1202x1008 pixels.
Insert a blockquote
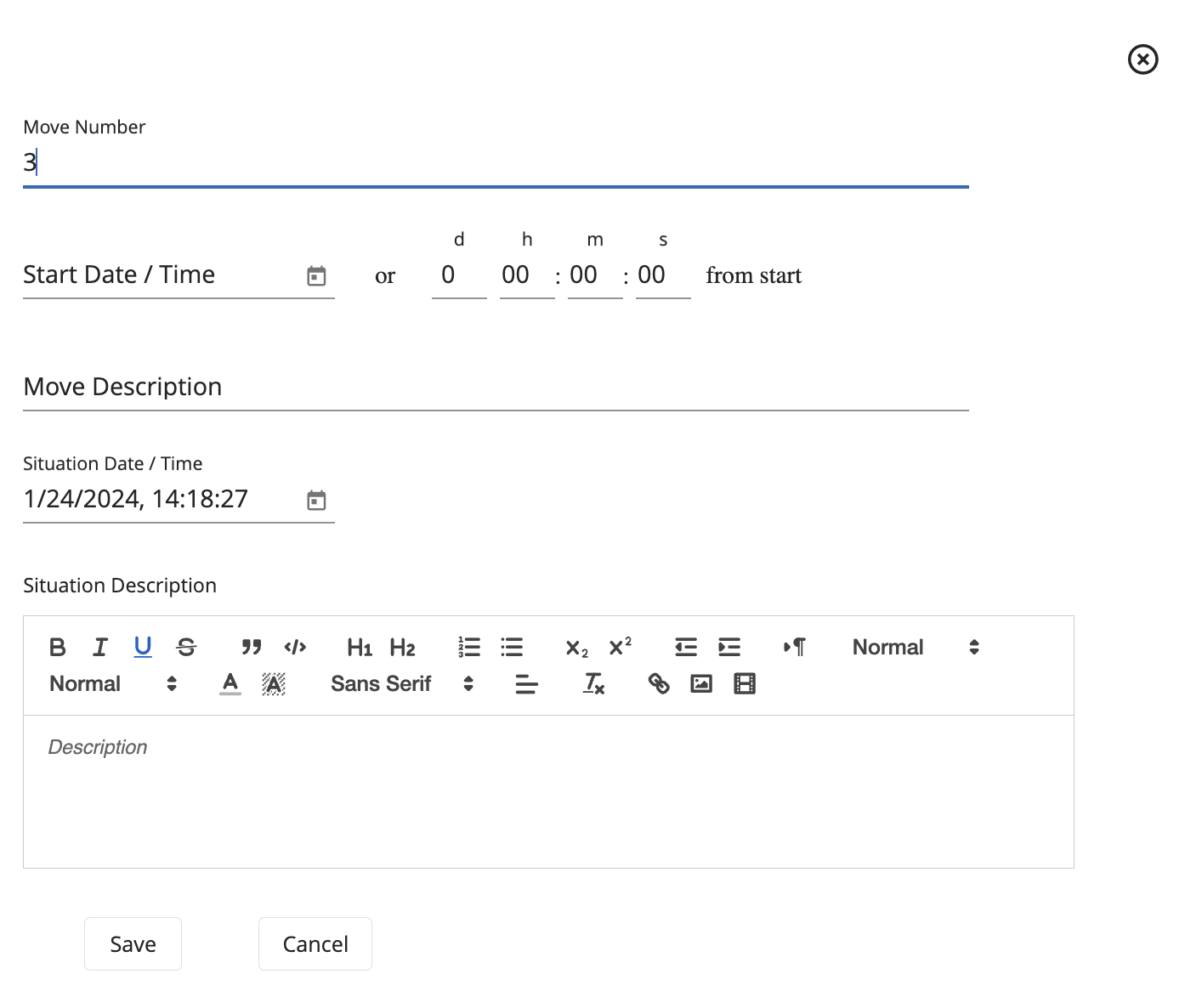click(x=252, y=648)
